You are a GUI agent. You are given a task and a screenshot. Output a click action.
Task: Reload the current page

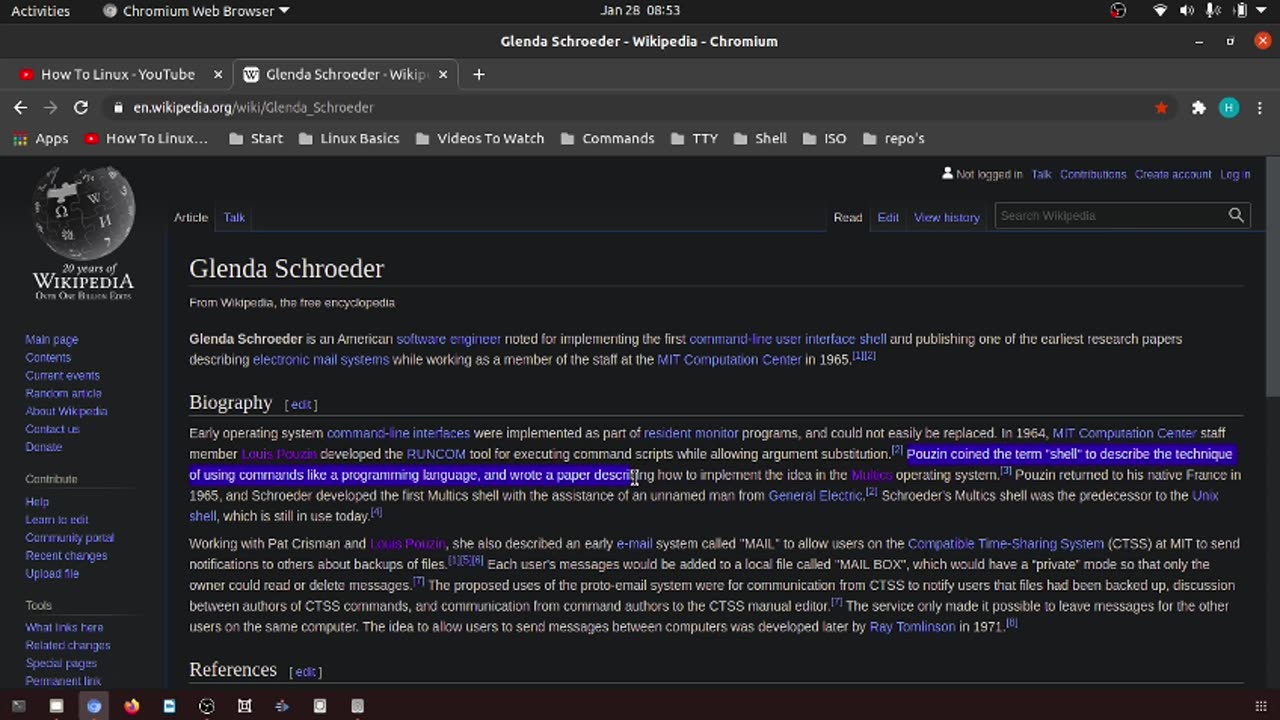[x=81, y=107]
